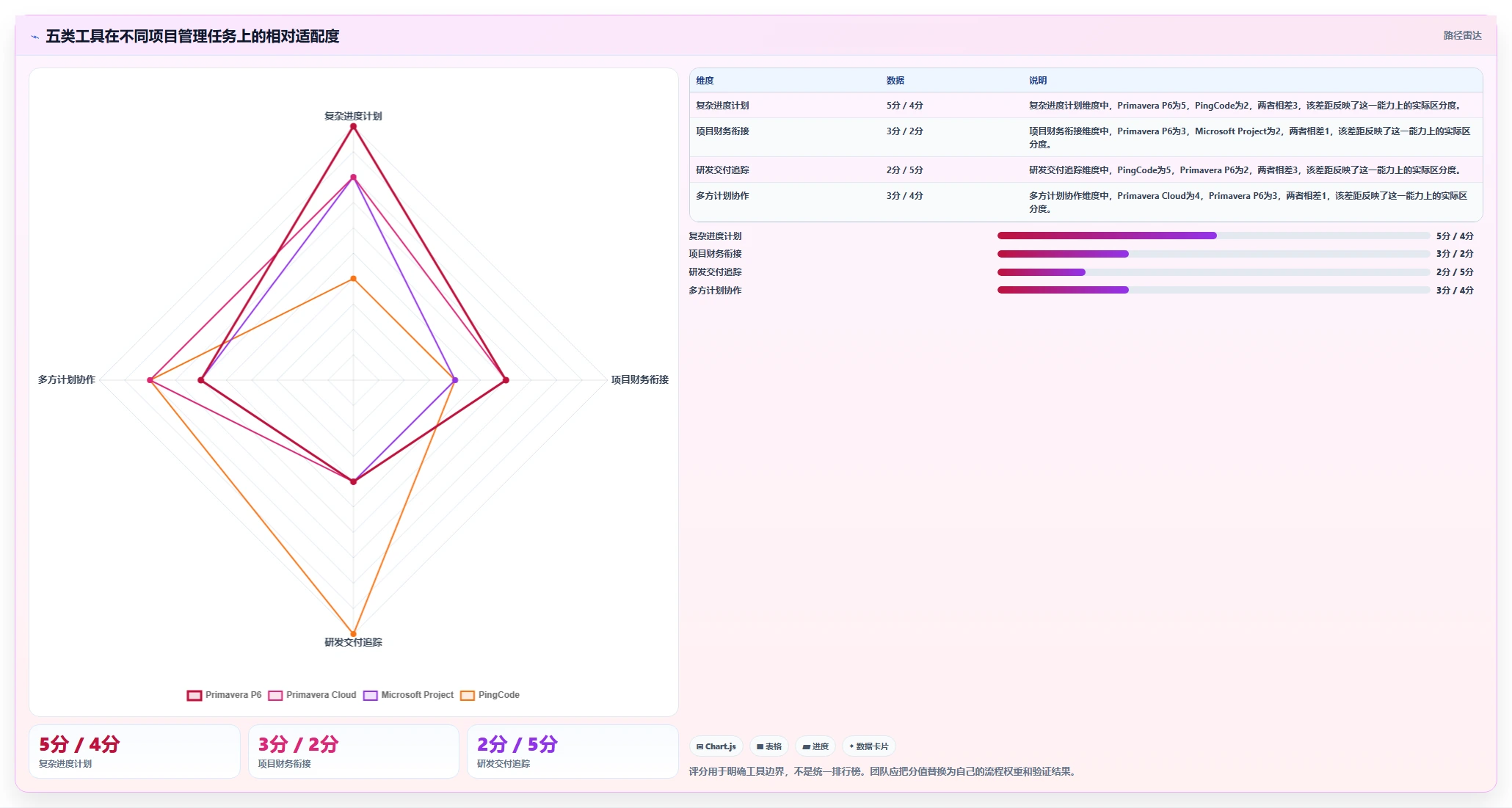
Task: Click the 项目财务衔接 radar axis label
Action: 639,379
